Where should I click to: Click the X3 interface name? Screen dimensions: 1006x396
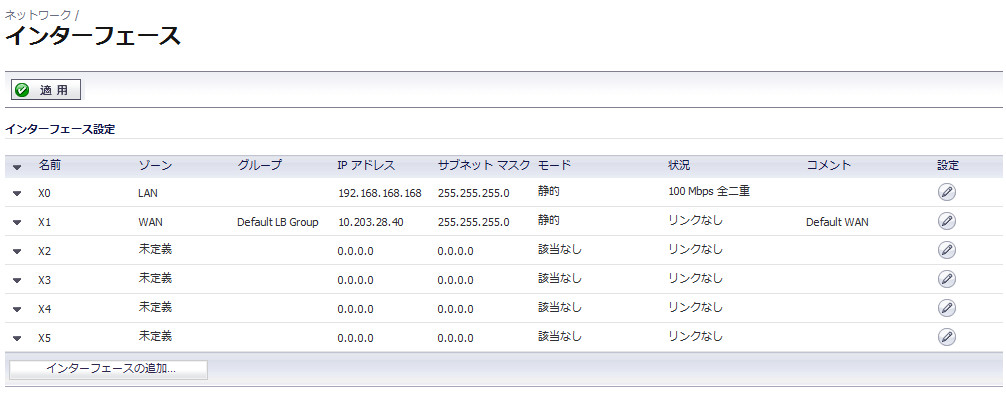tap(44, 280)
